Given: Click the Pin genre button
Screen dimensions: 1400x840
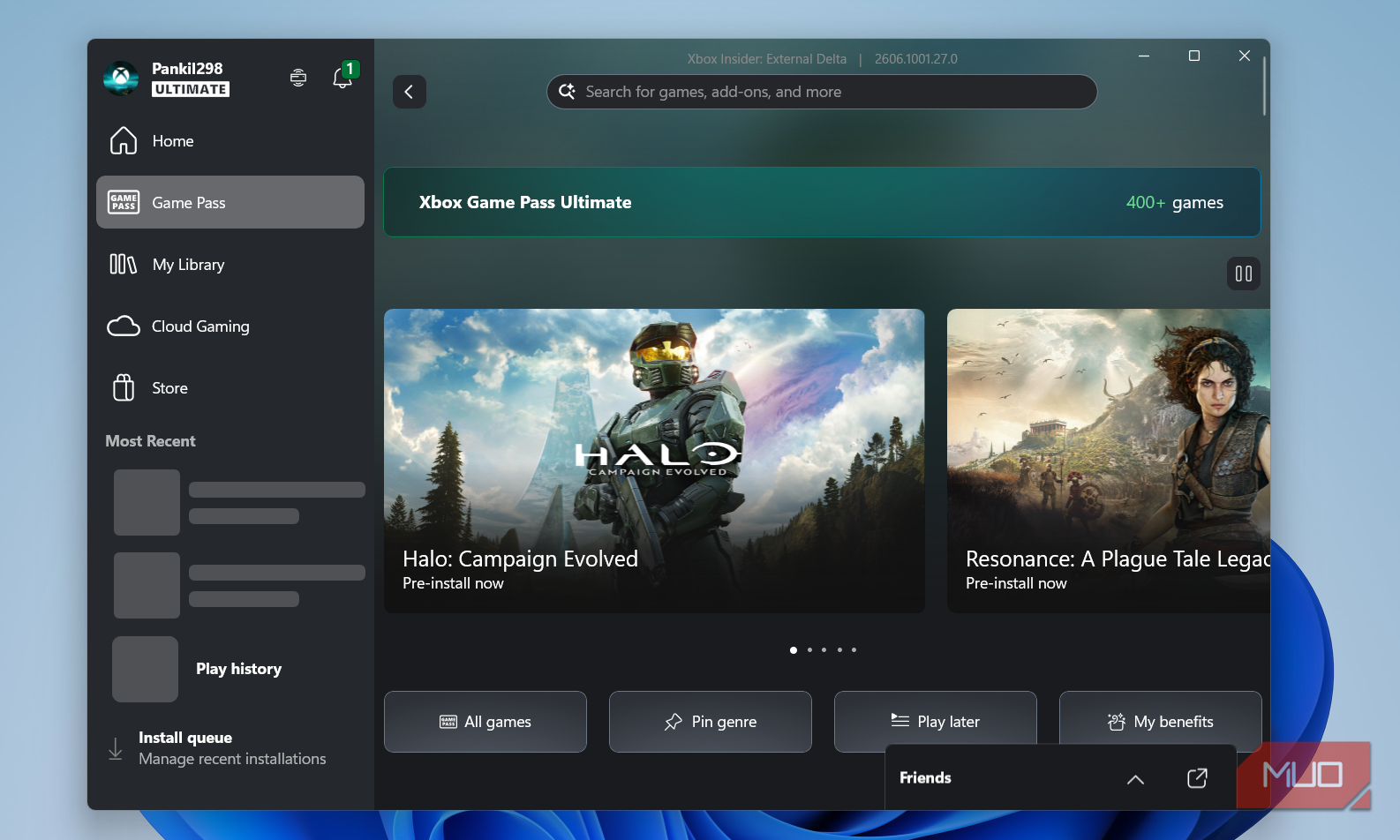Looking at the screenshot, I should 711,722.
